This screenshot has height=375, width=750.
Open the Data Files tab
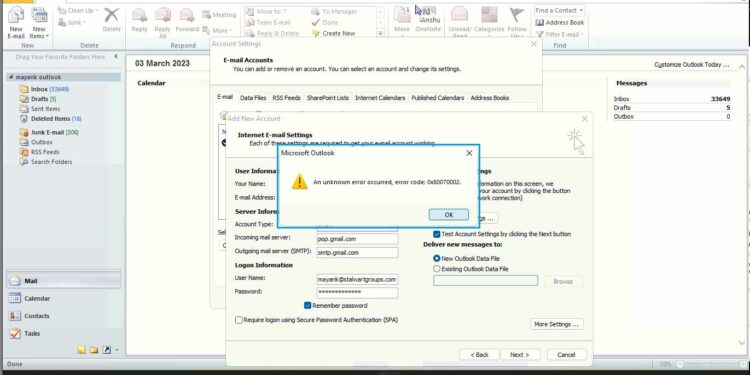(x=253, y=98)
